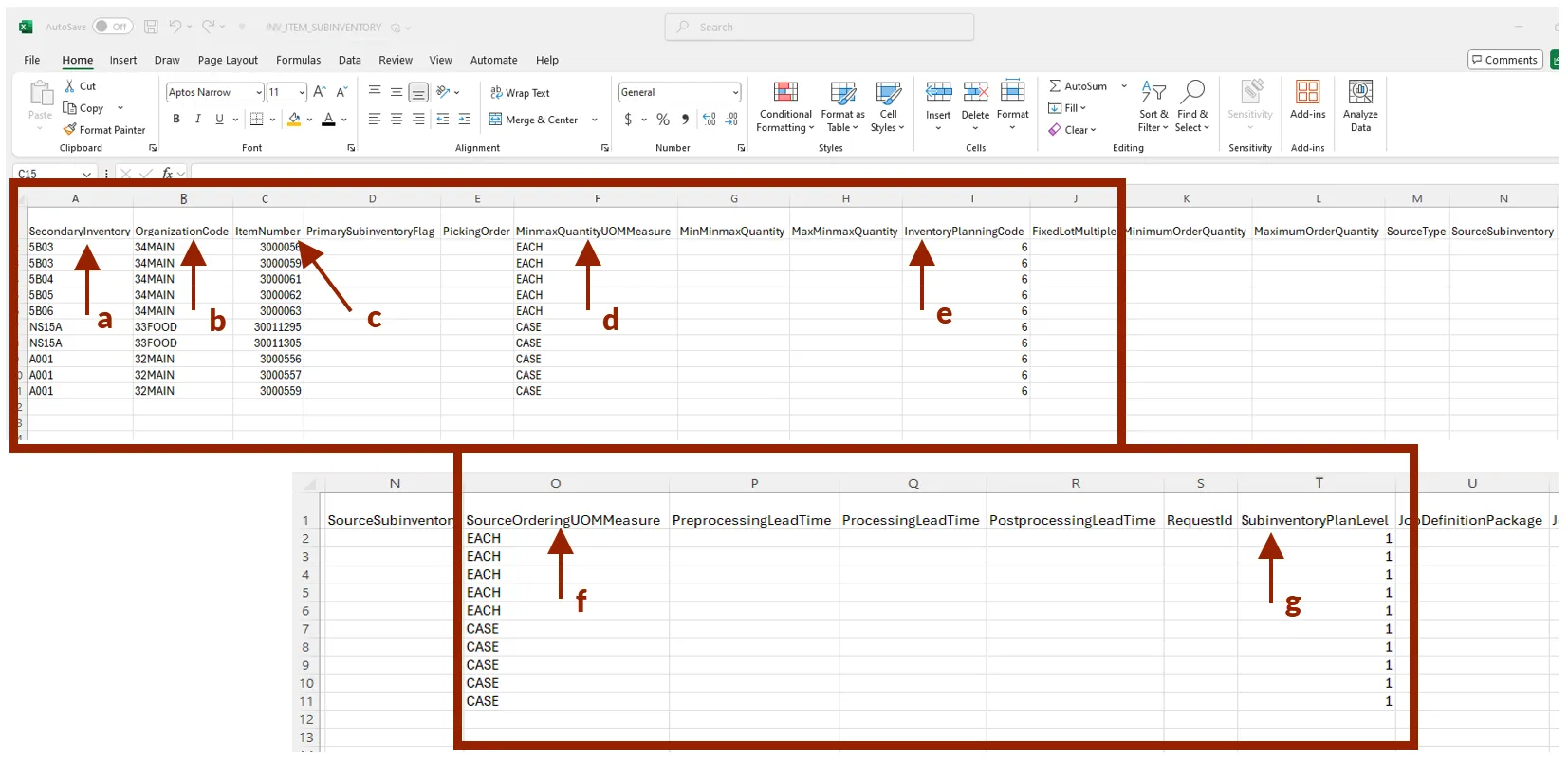The image size is (1568, 778).
Task: Open the Page Layout ribbon tab
Action: [x=228, y=60]
